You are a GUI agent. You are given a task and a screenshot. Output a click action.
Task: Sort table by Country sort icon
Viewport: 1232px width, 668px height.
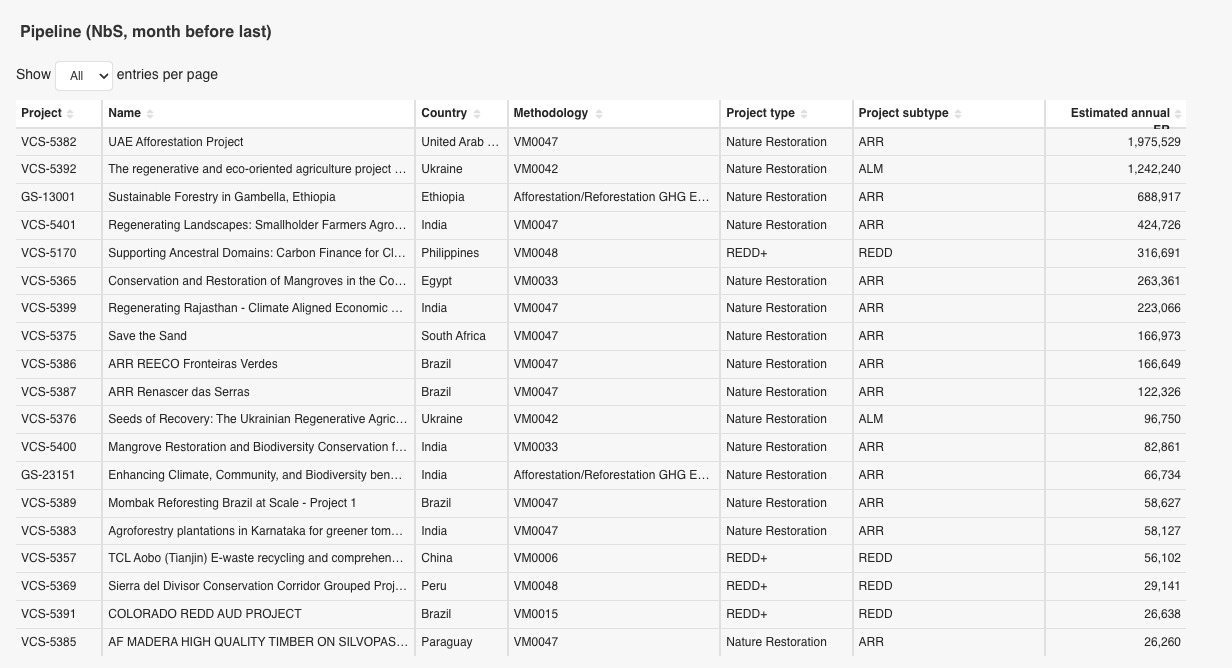click(477, 114)
